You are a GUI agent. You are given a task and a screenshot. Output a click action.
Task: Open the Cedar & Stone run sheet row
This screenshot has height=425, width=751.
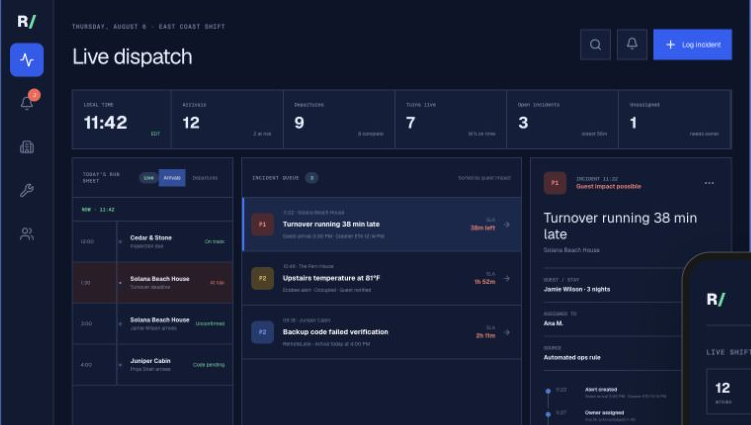point(152,241)
